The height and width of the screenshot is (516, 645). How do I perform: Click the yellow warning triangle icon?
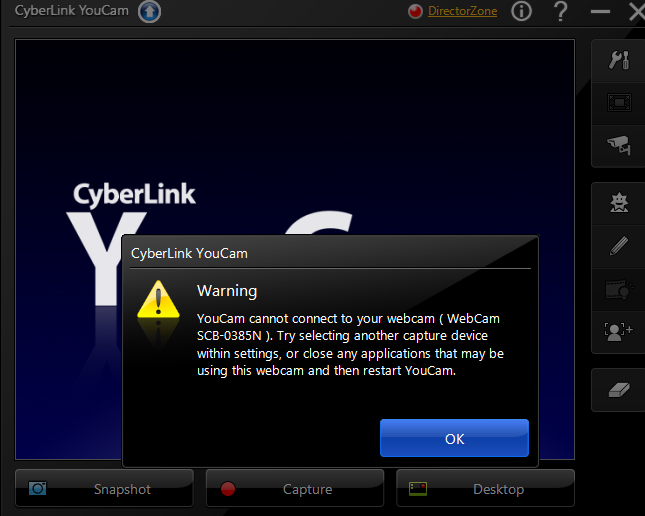pos(158,300)
